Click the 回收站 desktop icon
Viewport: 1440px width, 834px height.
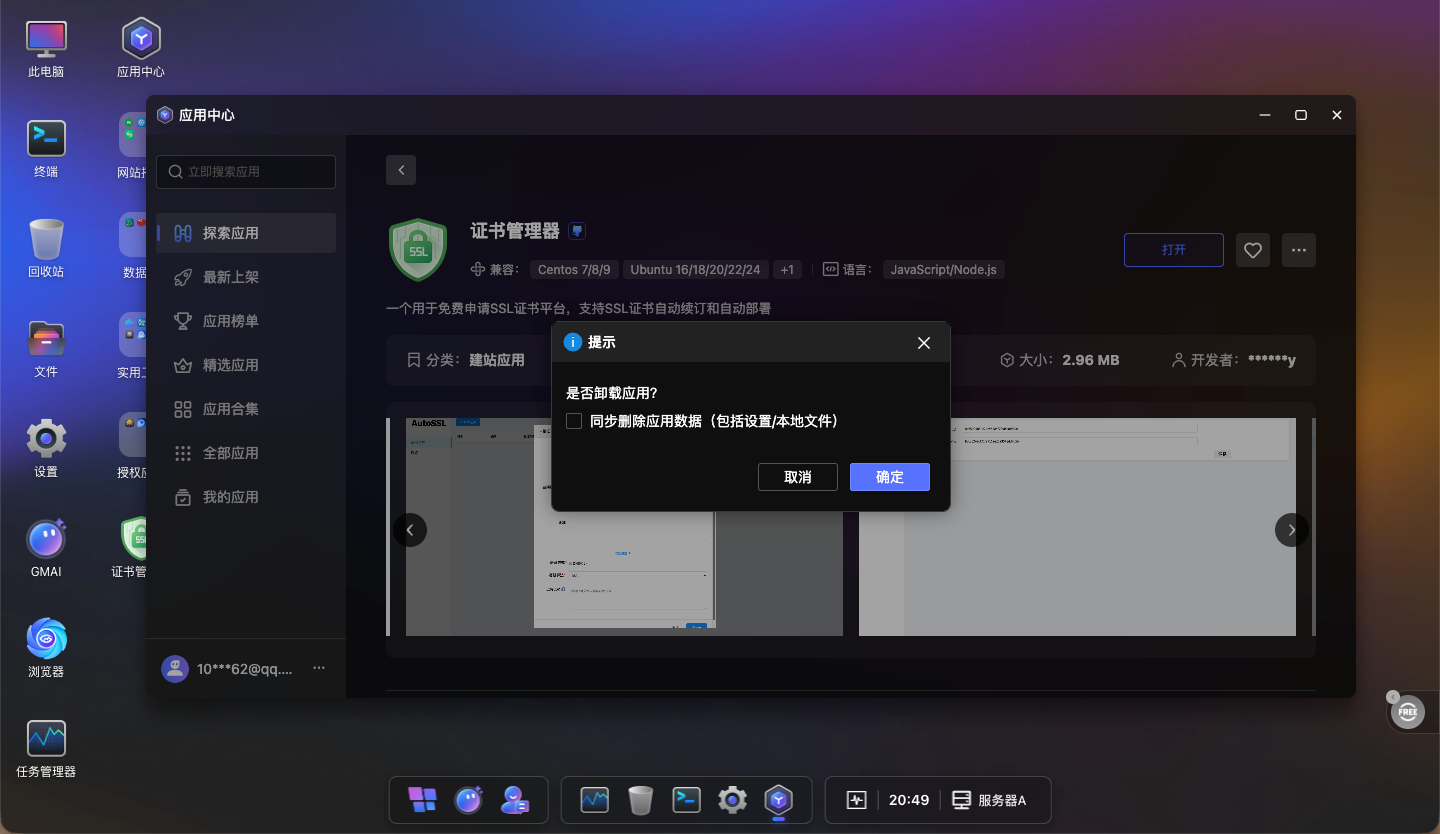46,249
